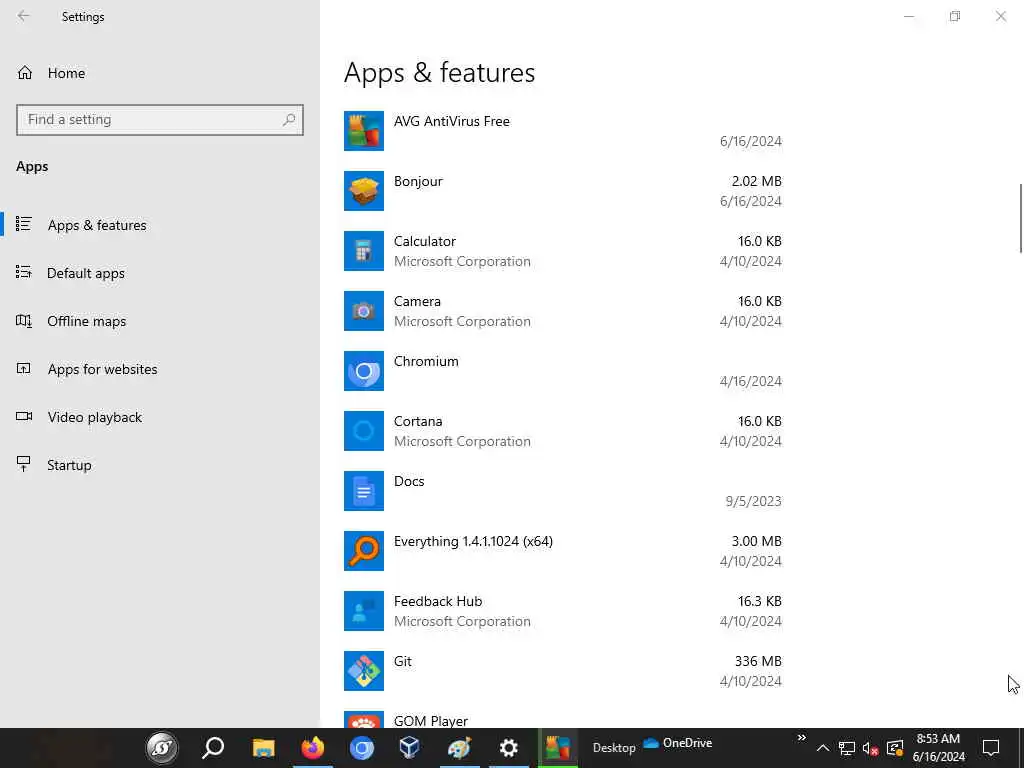Screen dimensions: 1024x768
Task: Click the search magnifier in Find a setting
Action: click(x=289, y=120)
